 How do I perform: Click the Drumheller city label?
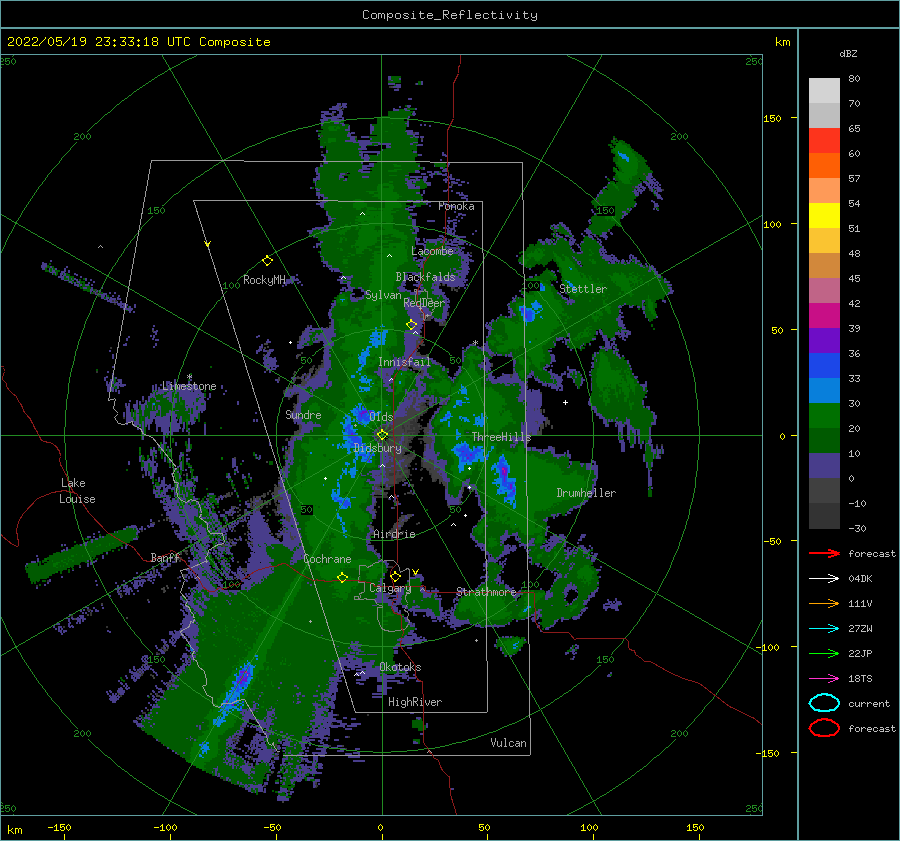point(586,493)
